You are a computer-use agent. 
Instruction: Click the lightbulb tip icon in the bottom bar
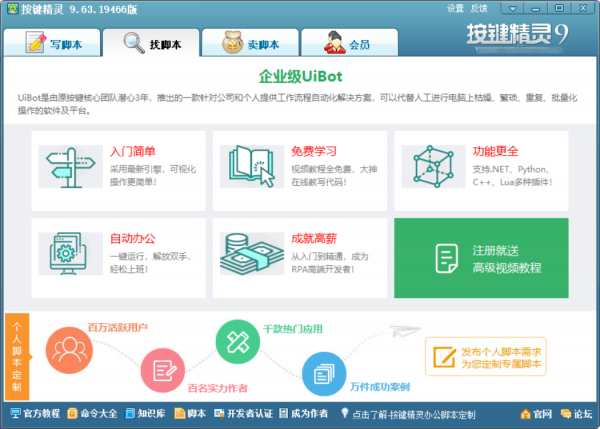click(x=345, y=413)
